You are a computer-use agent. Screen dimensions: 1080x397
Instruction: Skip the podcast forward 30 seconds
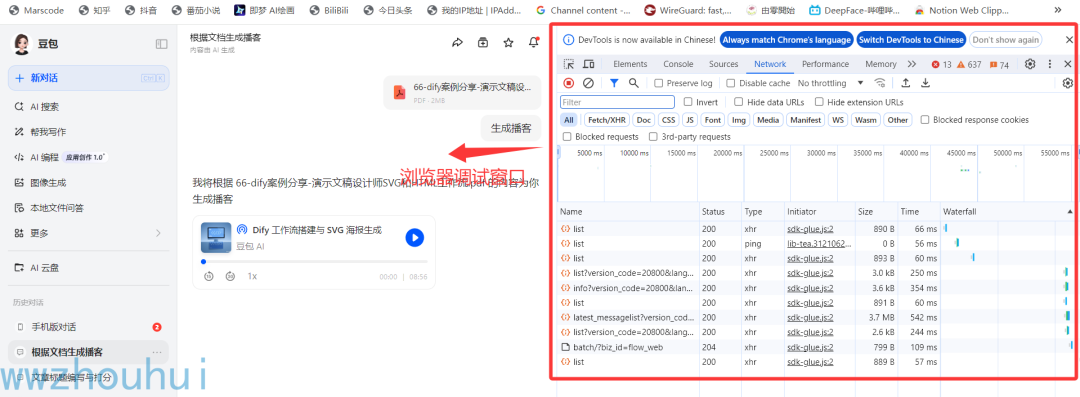pos(231,276)
